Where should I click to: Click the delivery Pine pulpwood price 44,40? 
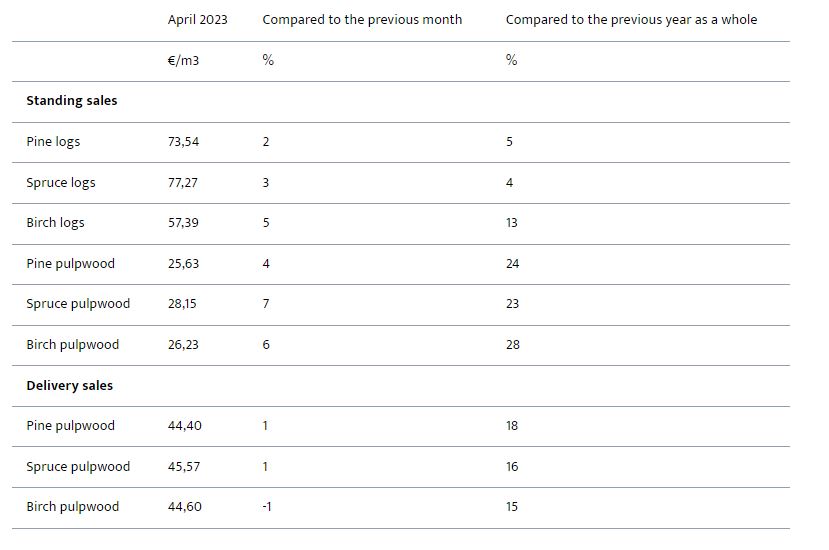point(184,426)
